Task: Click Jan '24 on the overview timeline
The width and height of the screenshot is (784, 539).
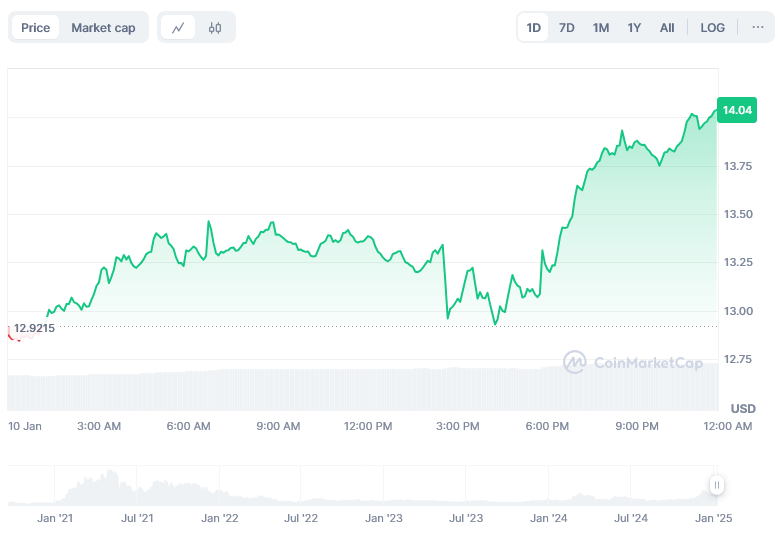Action: 548,518
